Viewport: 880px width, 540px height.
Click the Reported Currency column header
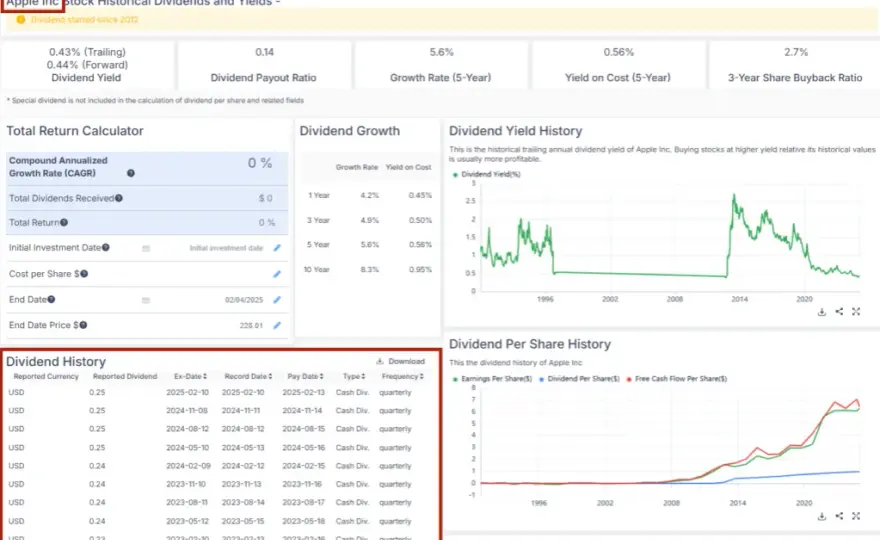(46, 377)
